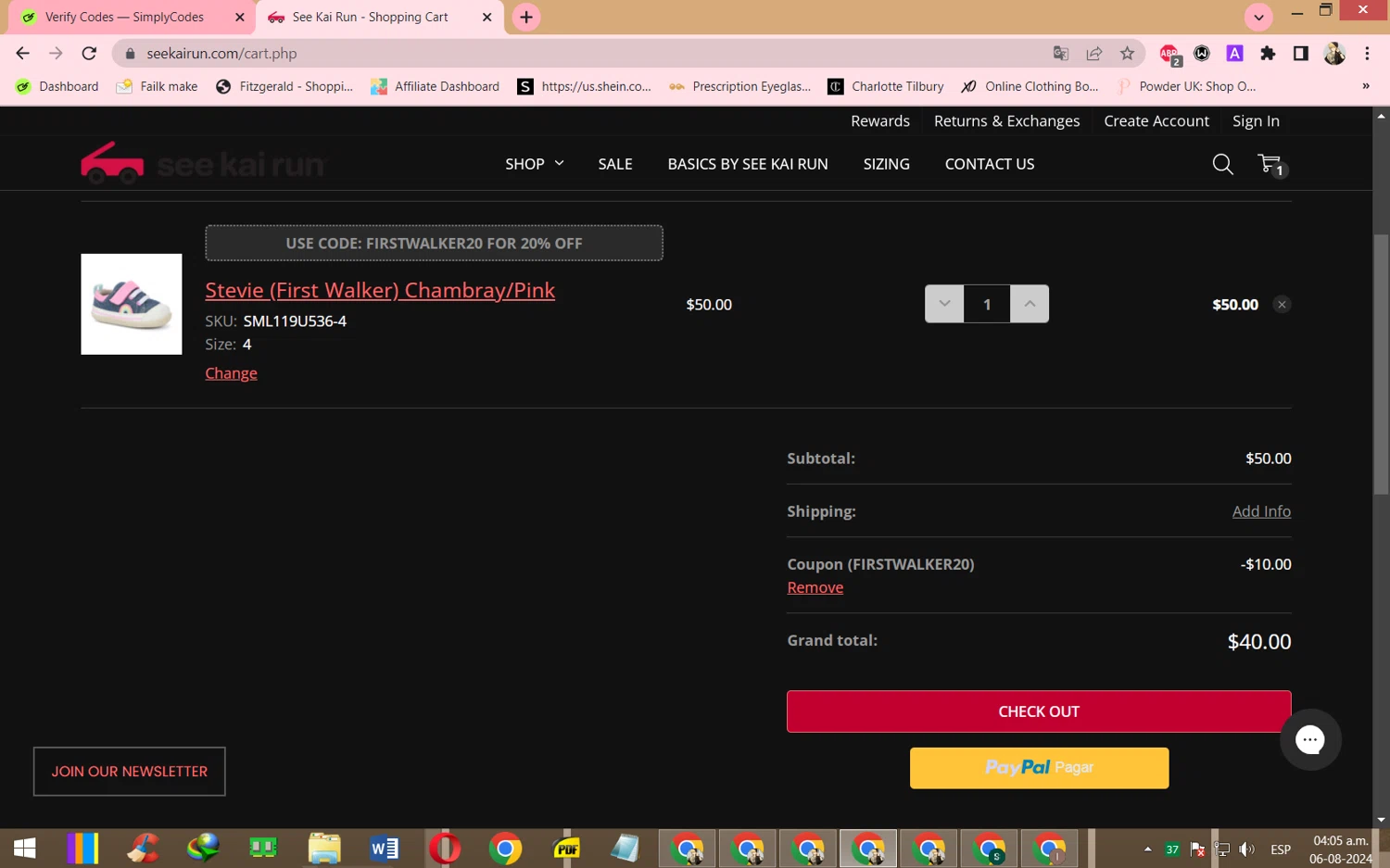Reload the cart page
This screenshot has height=868, width=1390.
(89, 54)
